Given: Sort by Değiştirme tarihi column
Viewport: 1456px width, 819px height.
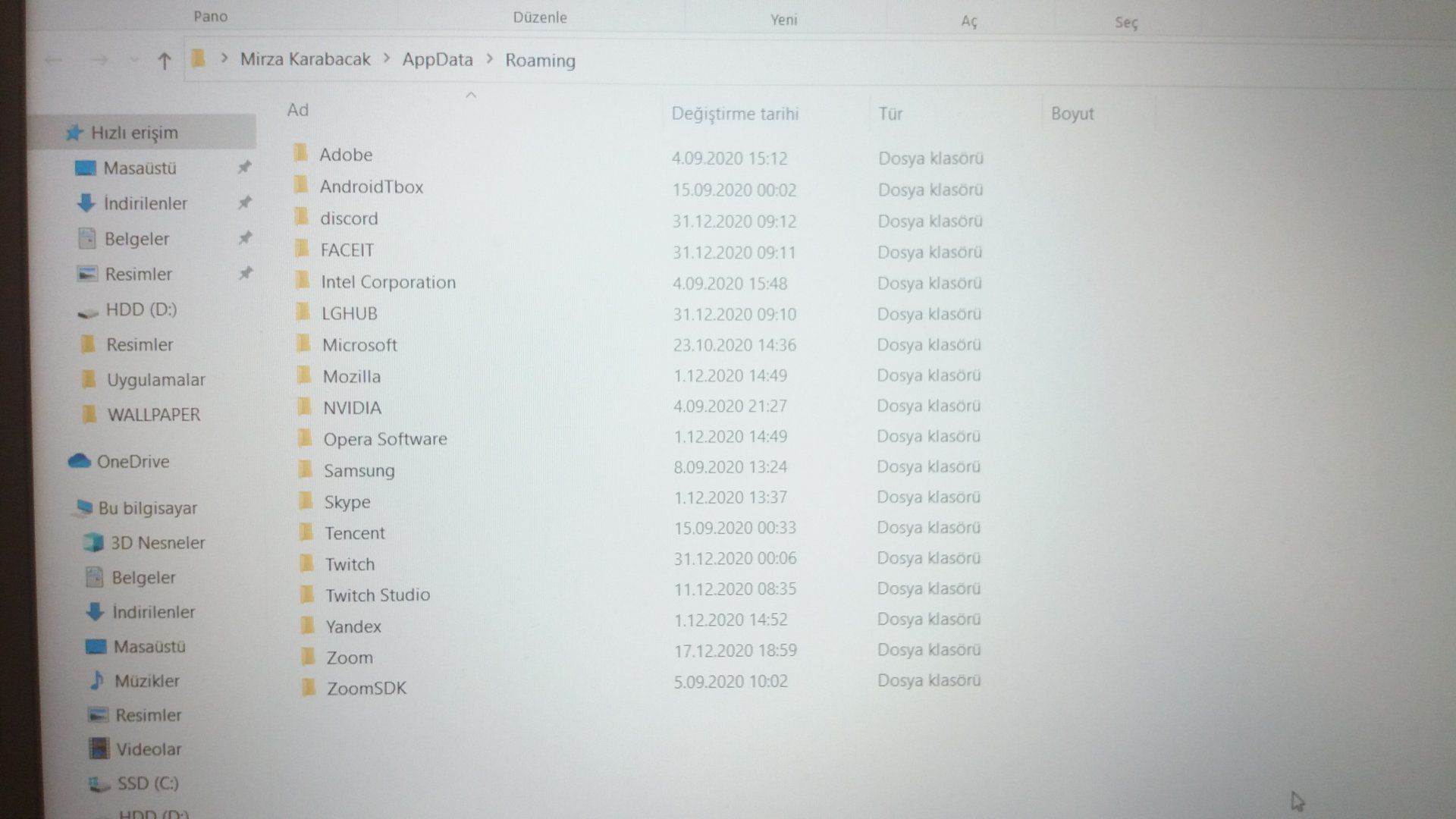Looking at the screenshot, I should pyautogui.click(x=734, y=114).
